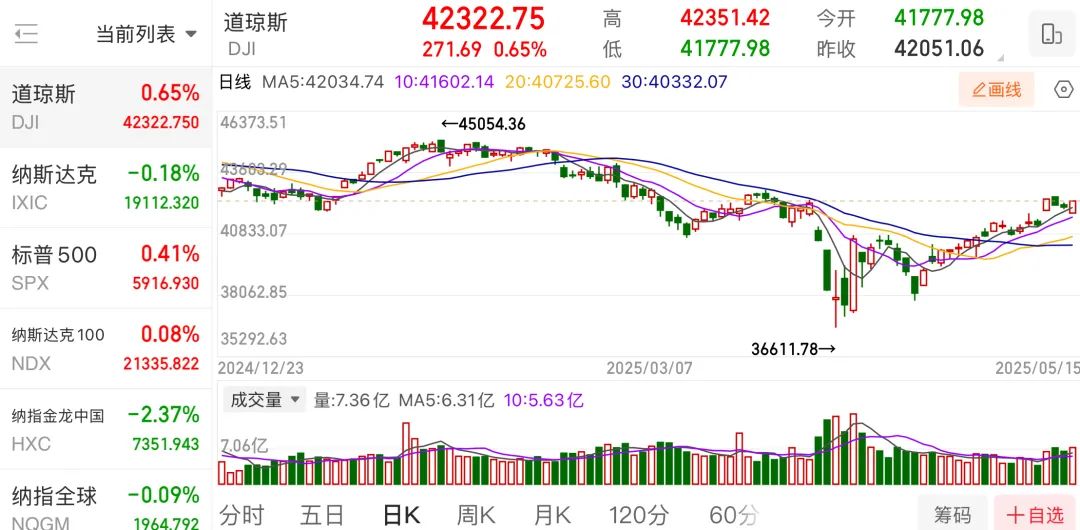Open the 成交量 indicator dropdown
This screenshot has height=530, width=1080.
(264, 399)
